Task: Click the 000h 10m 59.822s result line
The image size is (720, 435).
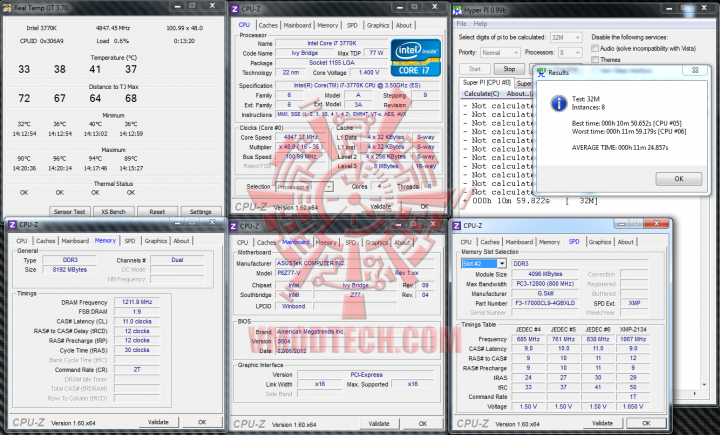Action: click(530, 201)
